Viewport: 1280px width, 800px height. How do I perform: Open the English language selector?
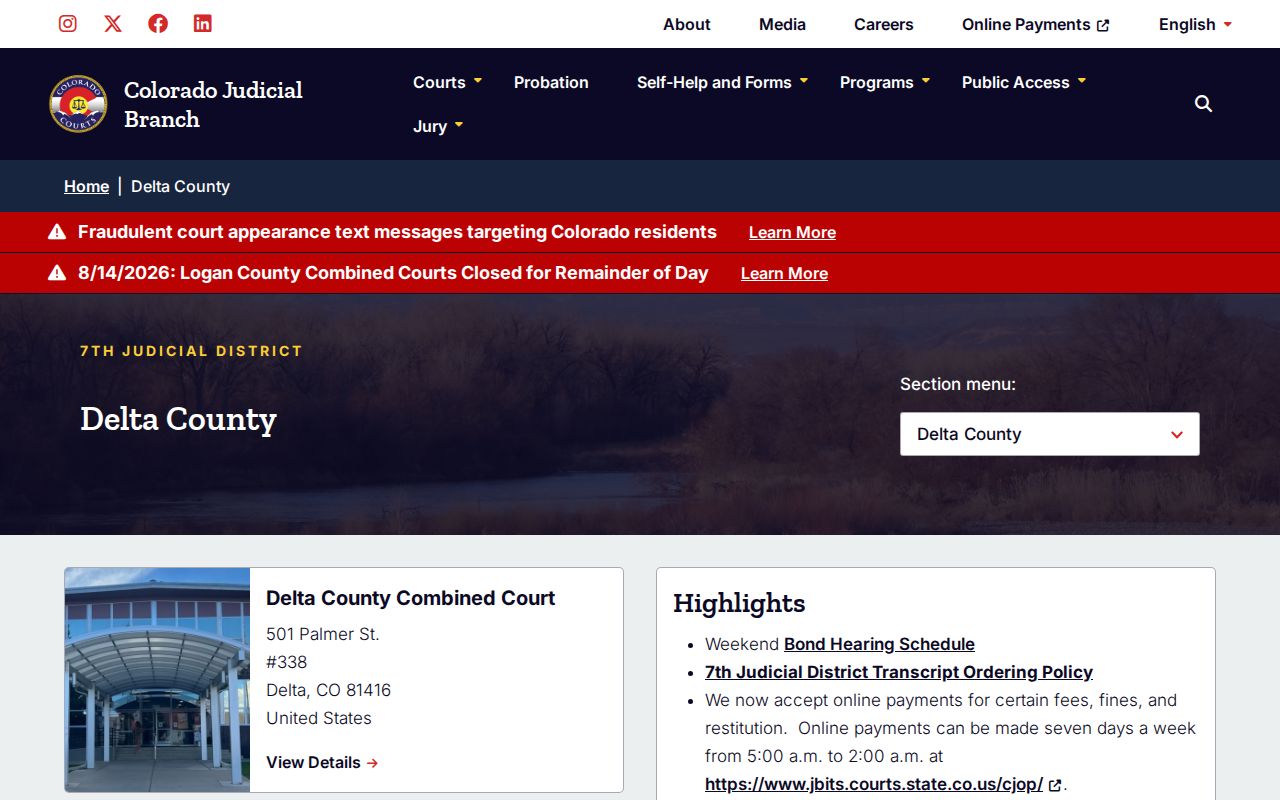[1195, 24]
